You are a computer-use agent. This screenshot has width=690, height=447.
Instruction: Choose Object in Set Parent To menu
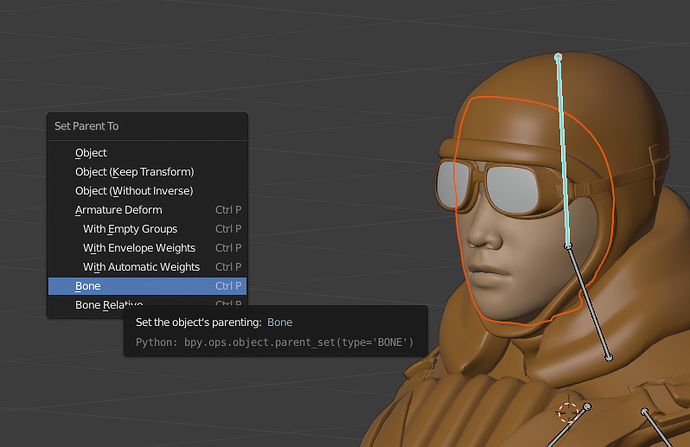pyautogui.click(x=147, y=153)
